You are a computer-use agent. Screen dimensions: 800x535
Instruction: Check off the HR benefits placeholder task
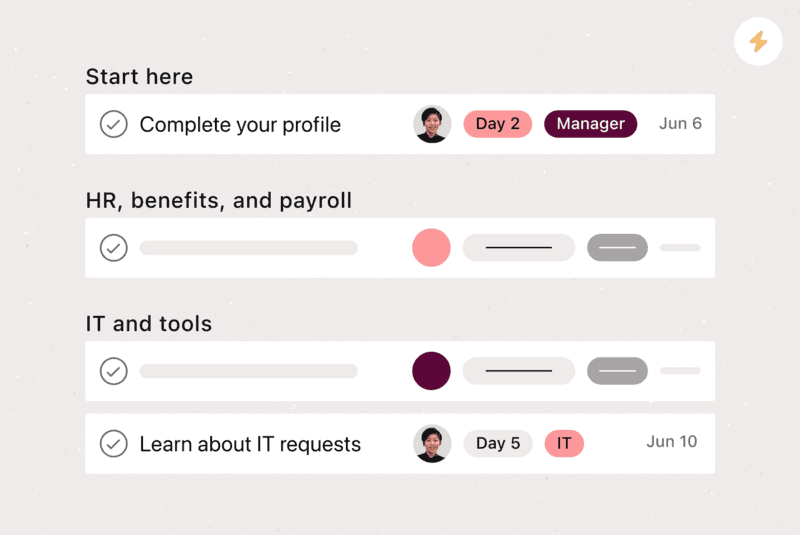(113, 248)
